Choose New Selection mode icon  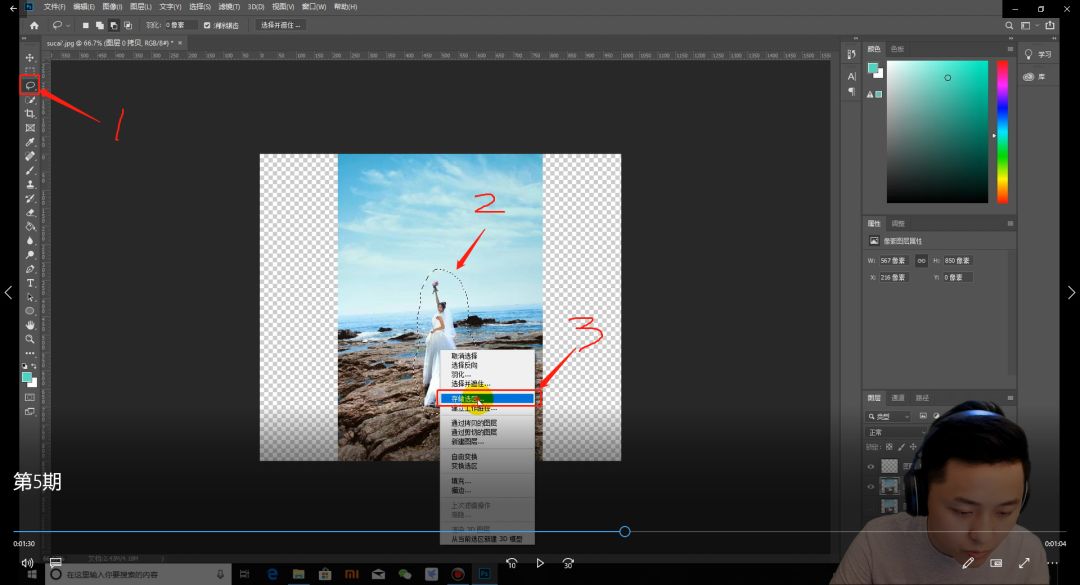(85, 25)
